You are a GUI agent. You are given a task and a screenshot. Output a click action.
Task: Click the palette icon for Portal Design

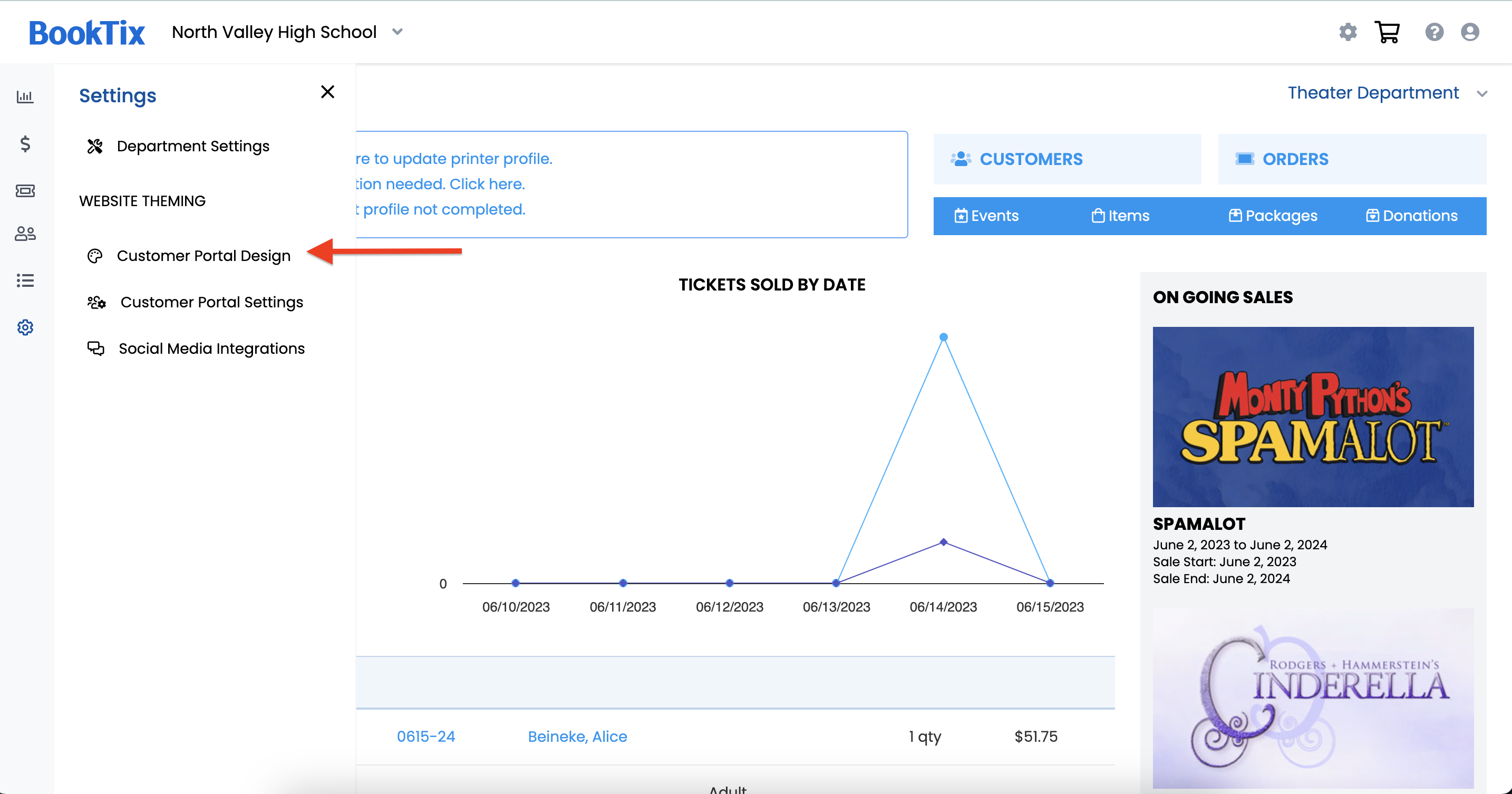tap(95, 256)
